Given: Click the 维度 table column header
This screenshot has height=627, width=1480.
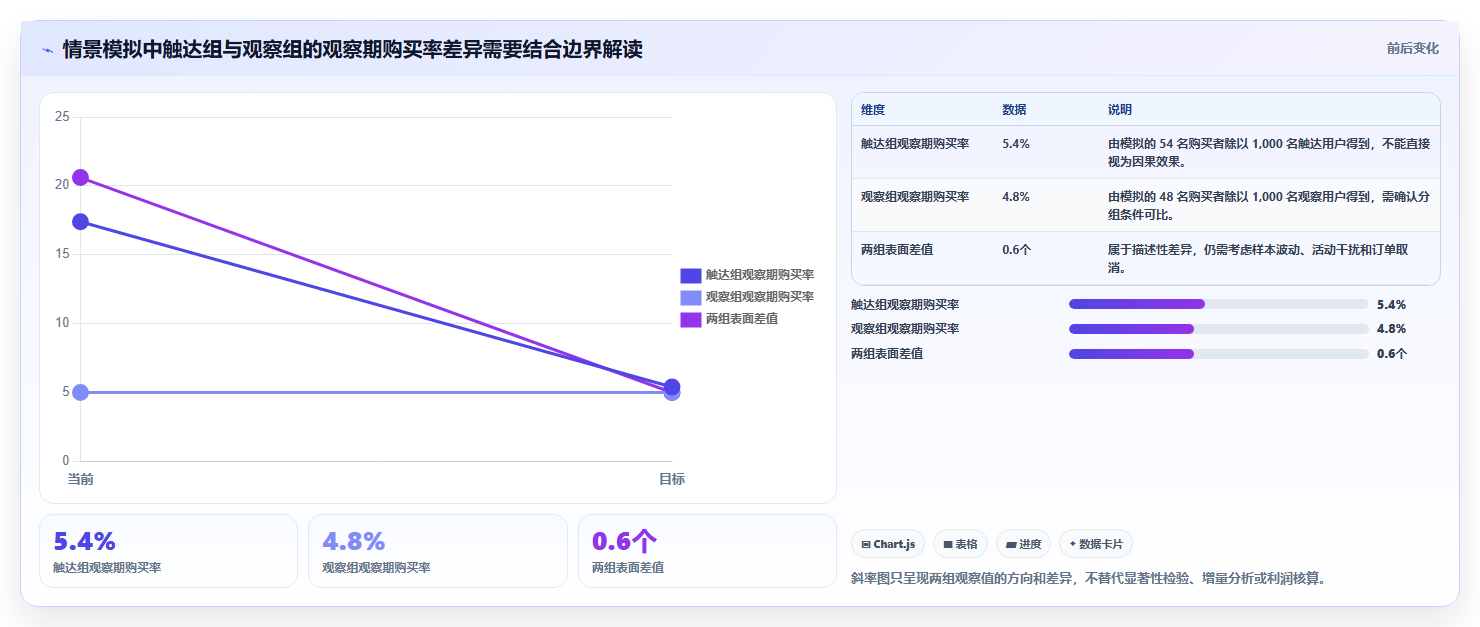Looking at the screenshot, I should click(873, 110).
